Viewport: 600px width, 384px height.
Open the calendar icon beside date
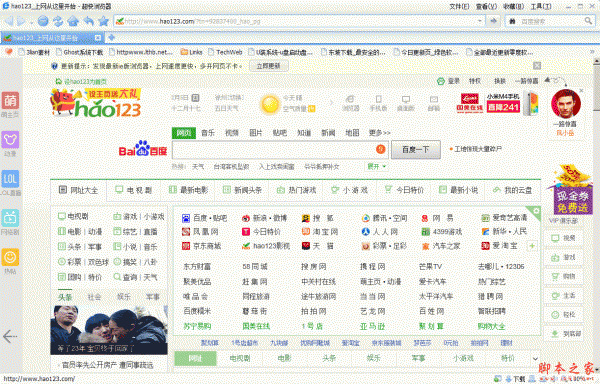195,98
